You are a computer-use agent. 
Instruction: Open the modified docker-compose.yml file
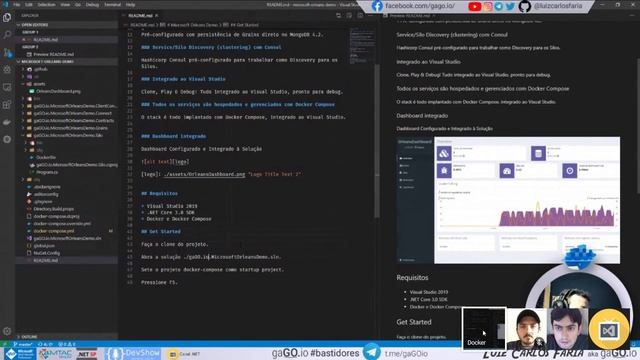point(54,231)
